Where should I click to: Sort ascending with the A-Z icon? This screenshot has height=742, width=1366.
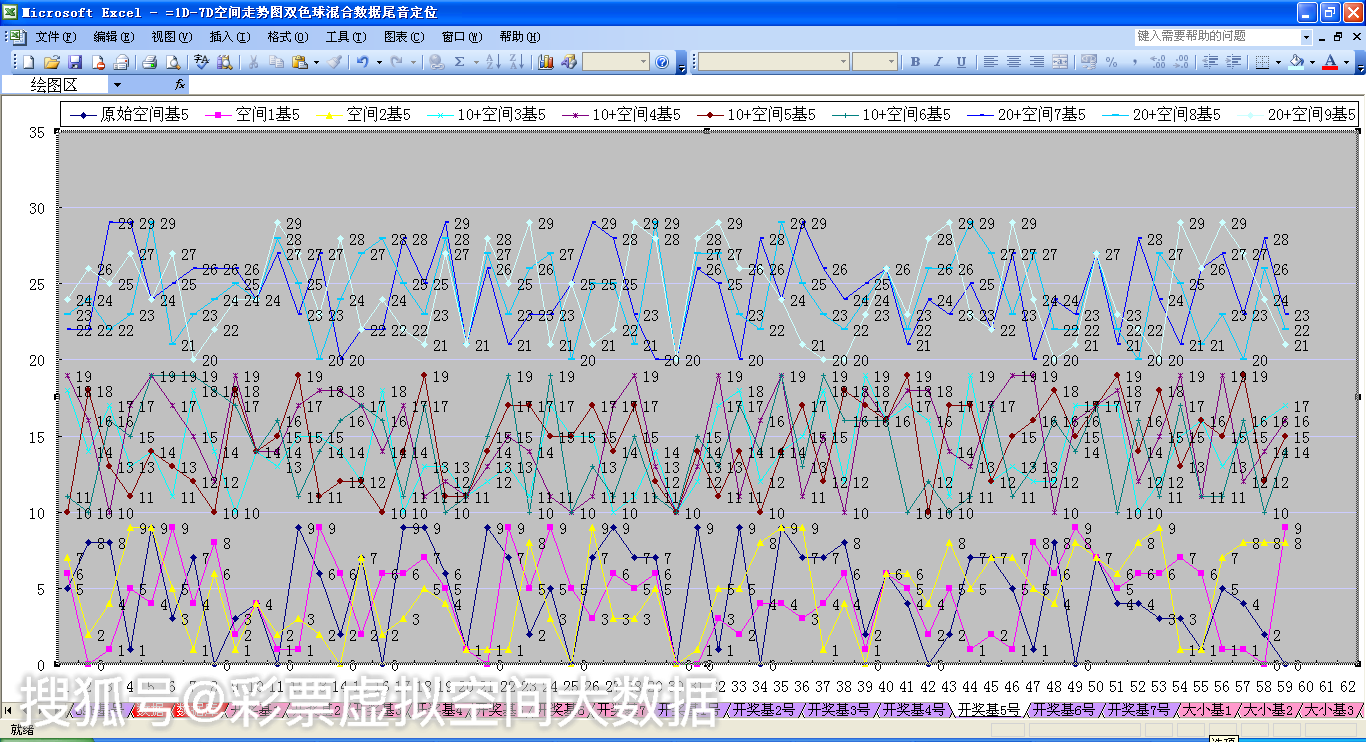[x=493, y=62]
